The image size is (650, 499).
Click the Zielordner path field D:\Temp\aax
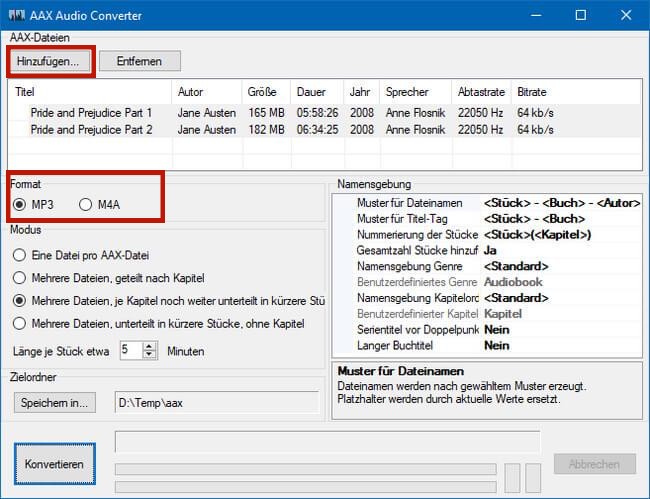[x=216, y=402]
